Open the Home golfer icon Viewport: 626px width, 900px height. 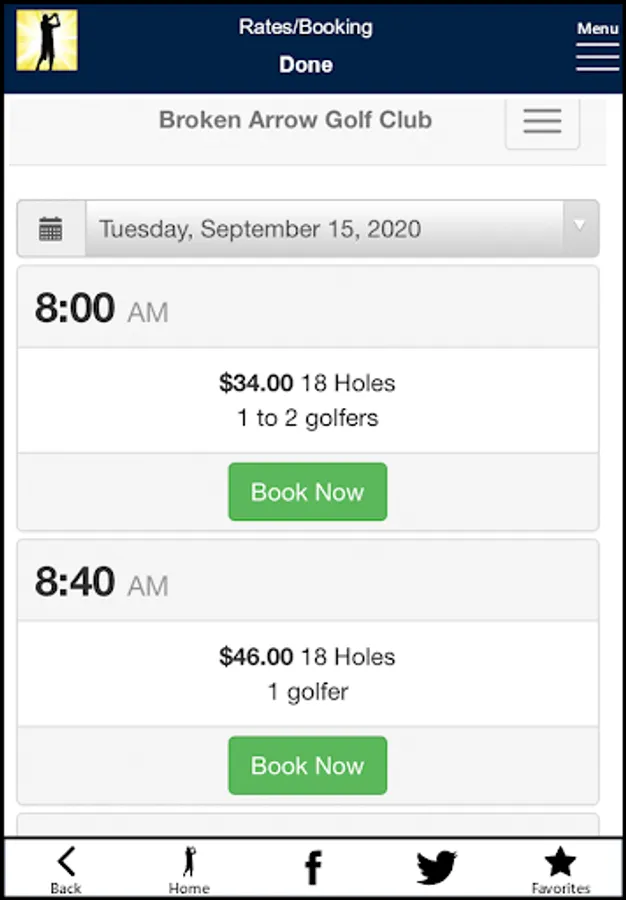[189, 868]
